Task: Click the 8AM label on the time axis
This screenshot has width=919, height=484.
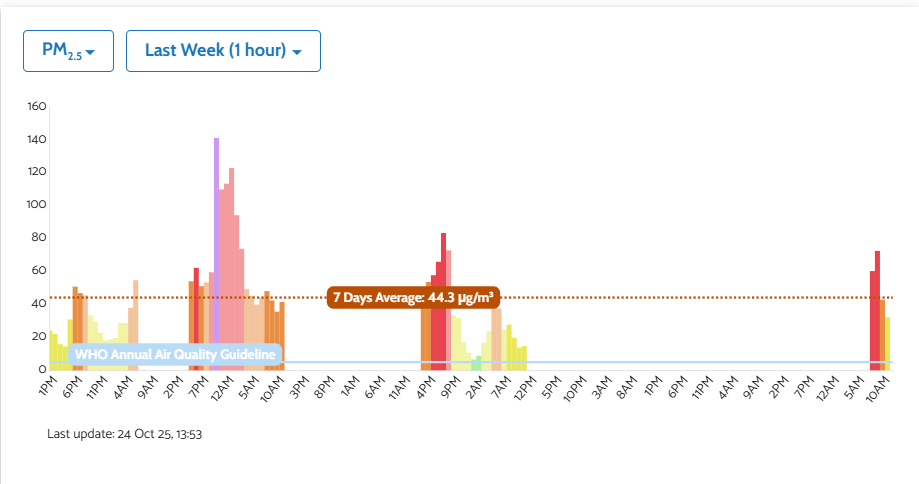Action: point(626,387)
